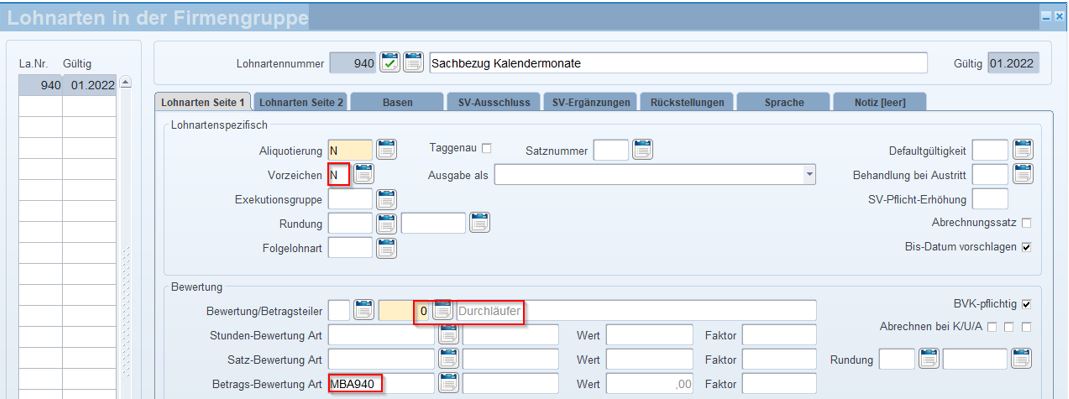Click the list scroll-up arrow beside 01.2022
Screen dimensions: 1069x399
tap(125, 83)
